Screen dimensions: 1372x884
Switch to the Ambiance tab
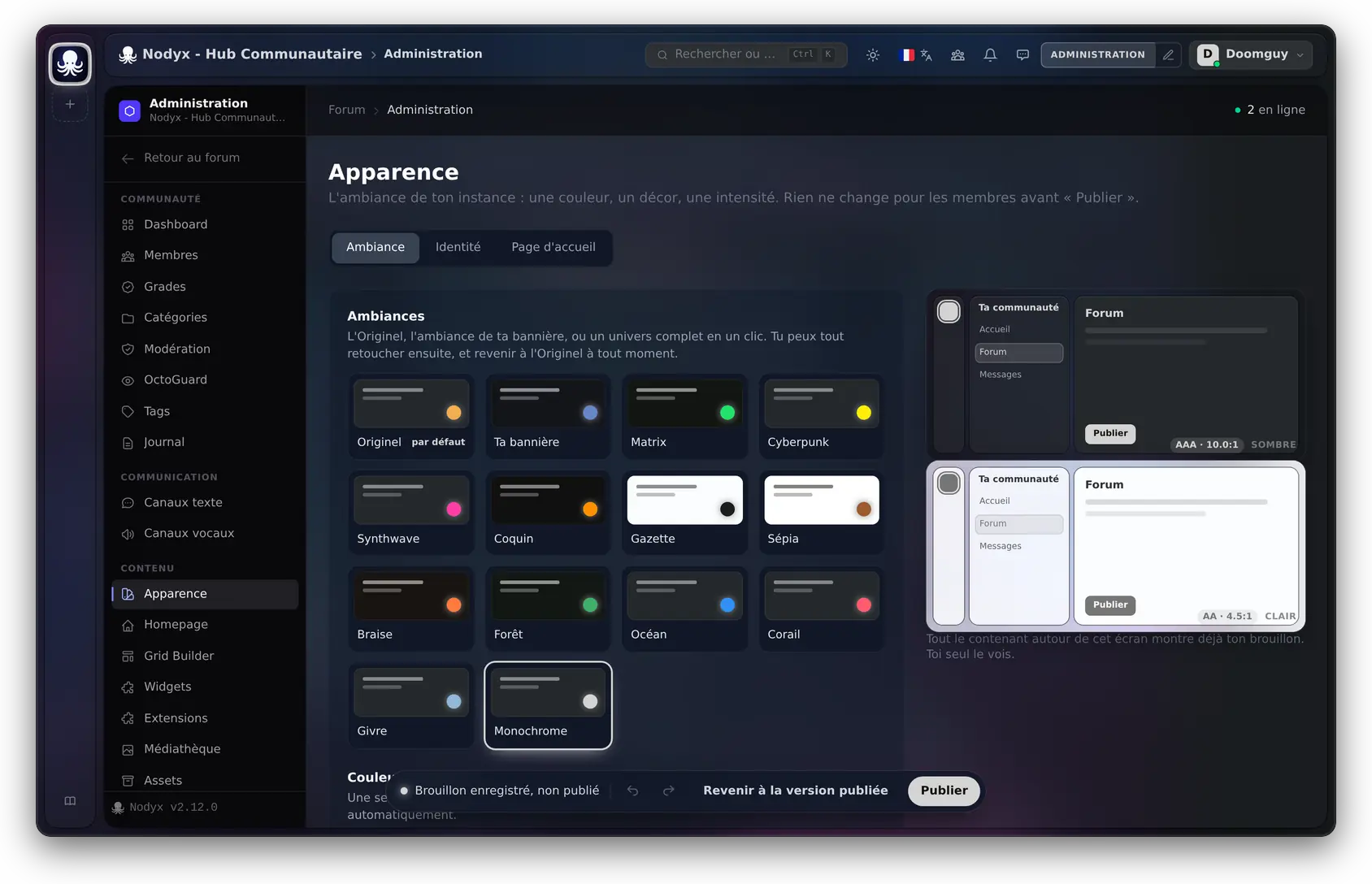tap(376, 248)
